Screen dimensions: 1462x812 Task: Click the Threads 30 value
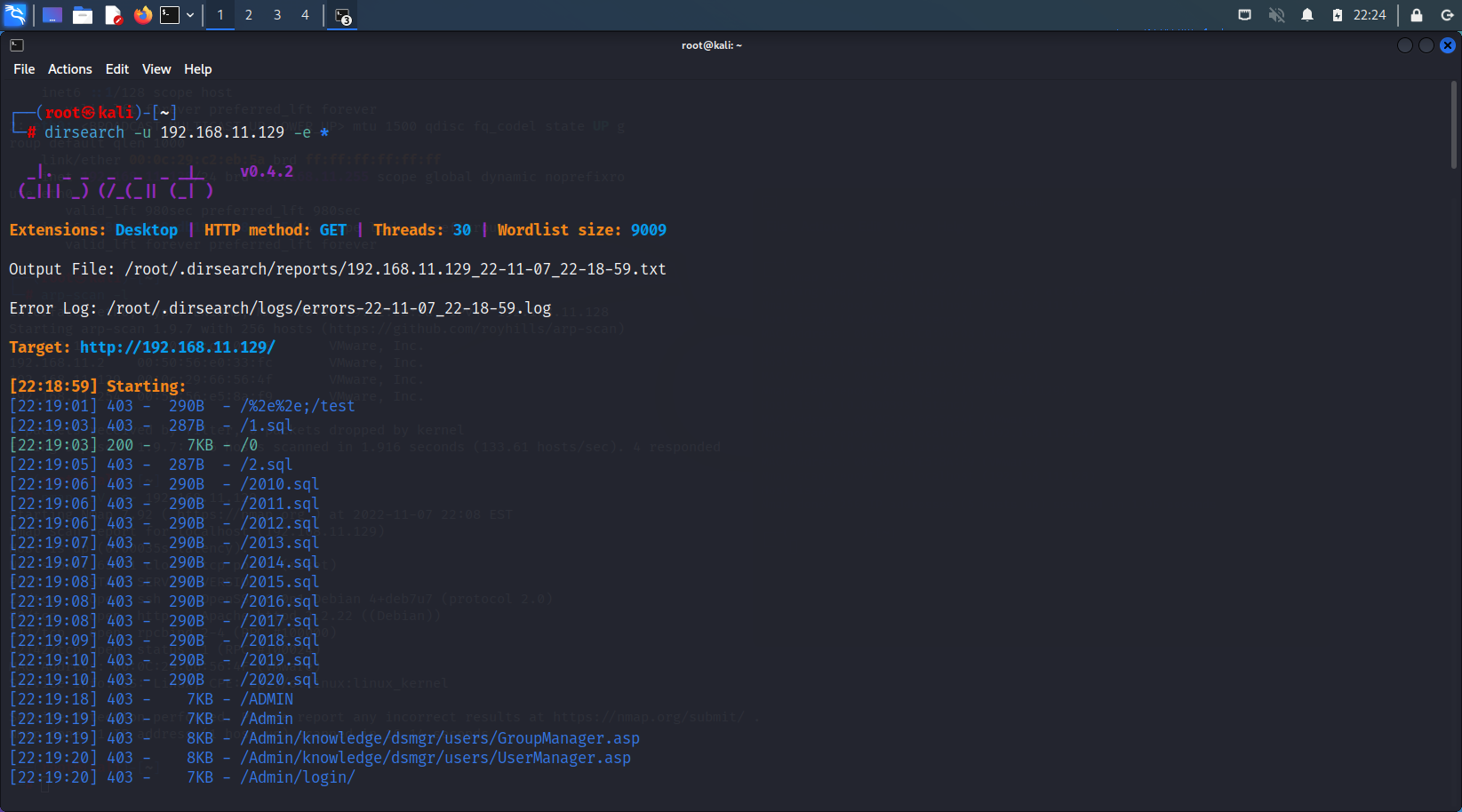click(462, 230)
